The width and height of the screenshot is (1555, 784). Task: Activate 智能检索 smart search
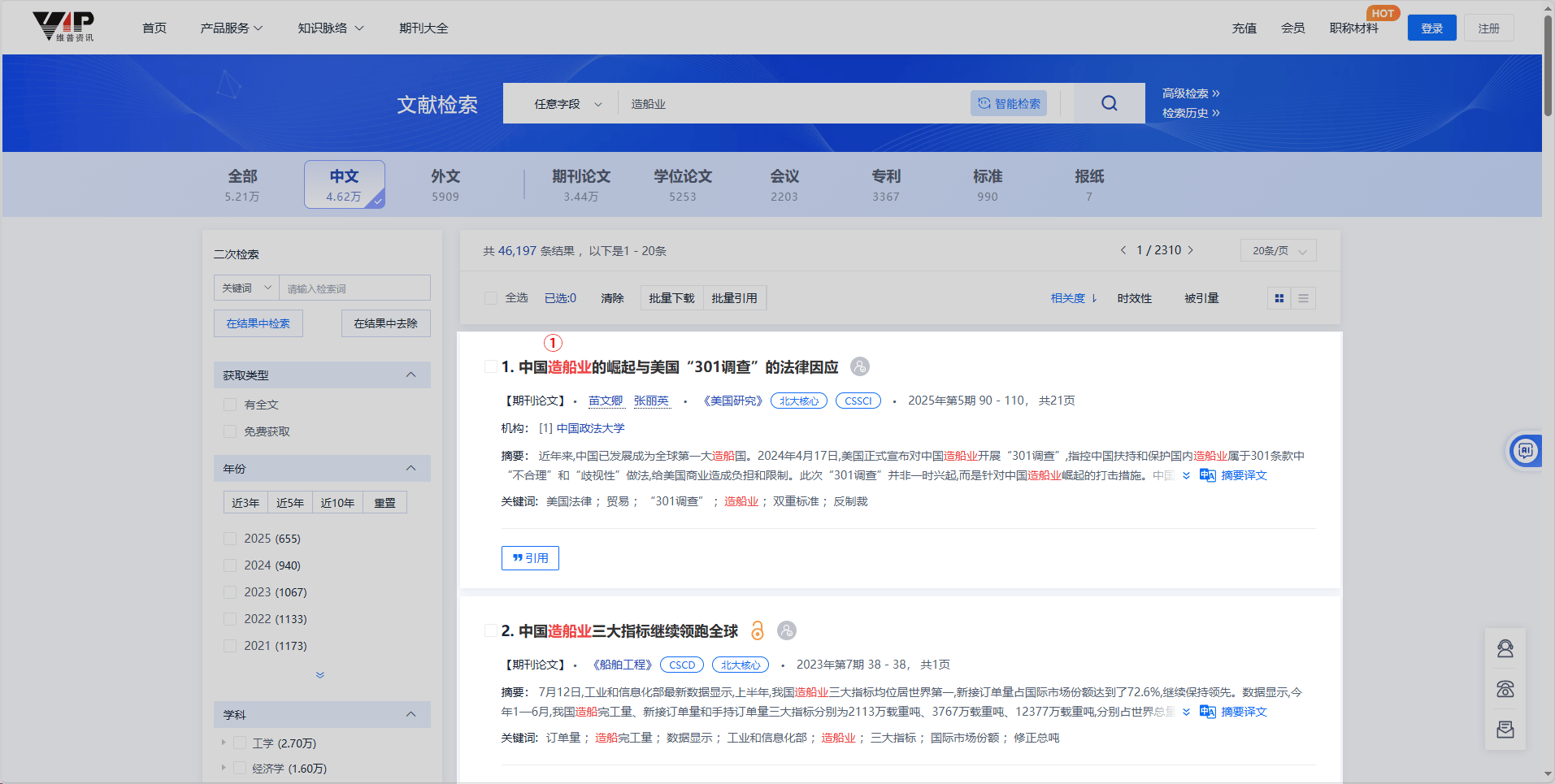pyautogui.click(x=1009, y=103)
